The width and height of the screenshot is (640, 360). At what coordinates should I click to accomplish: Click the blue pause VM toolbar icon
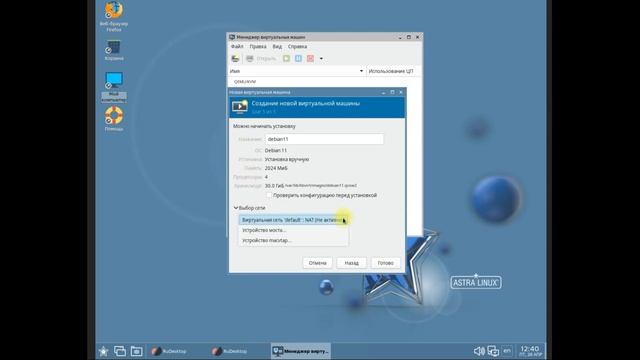tap(298, 59)
